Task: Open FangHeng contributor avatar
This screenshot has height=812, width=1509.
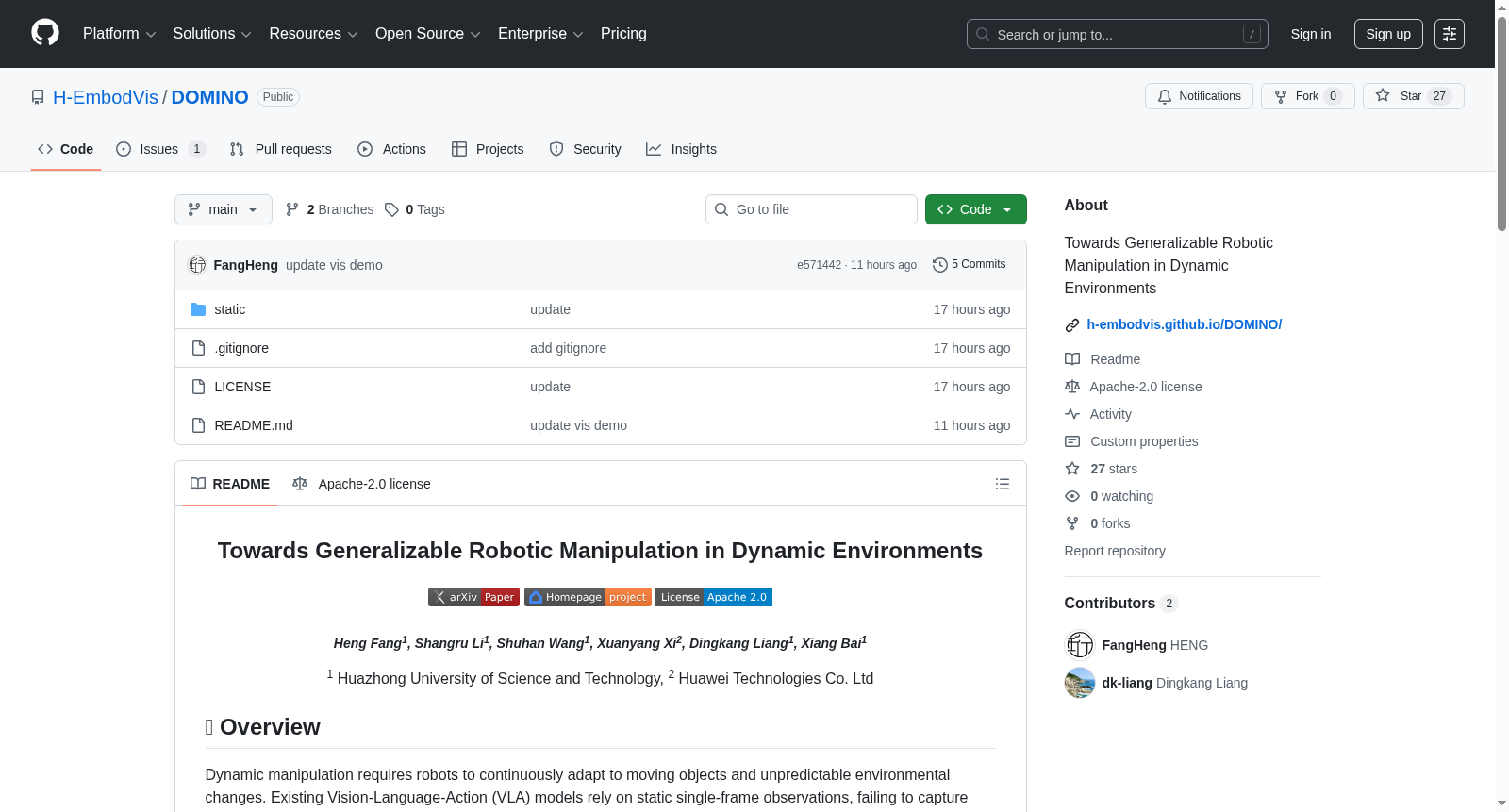Action: pyautogui.click(x=1080, y=645)
